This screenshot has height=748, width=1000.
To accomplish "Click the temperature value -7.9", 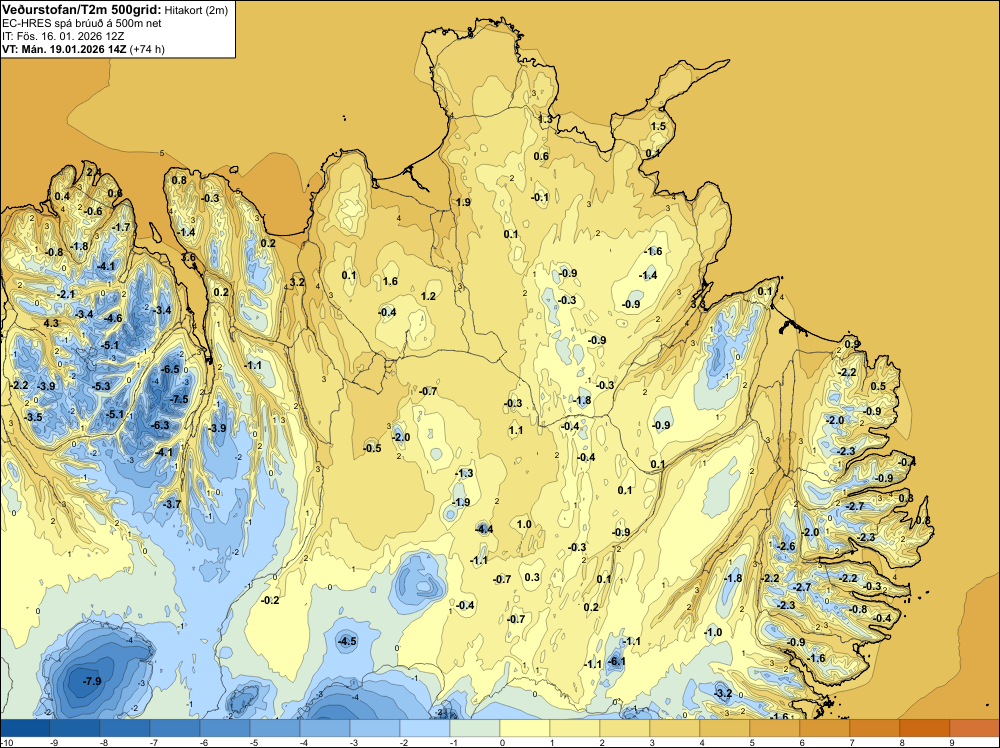I will click(92, 681).
